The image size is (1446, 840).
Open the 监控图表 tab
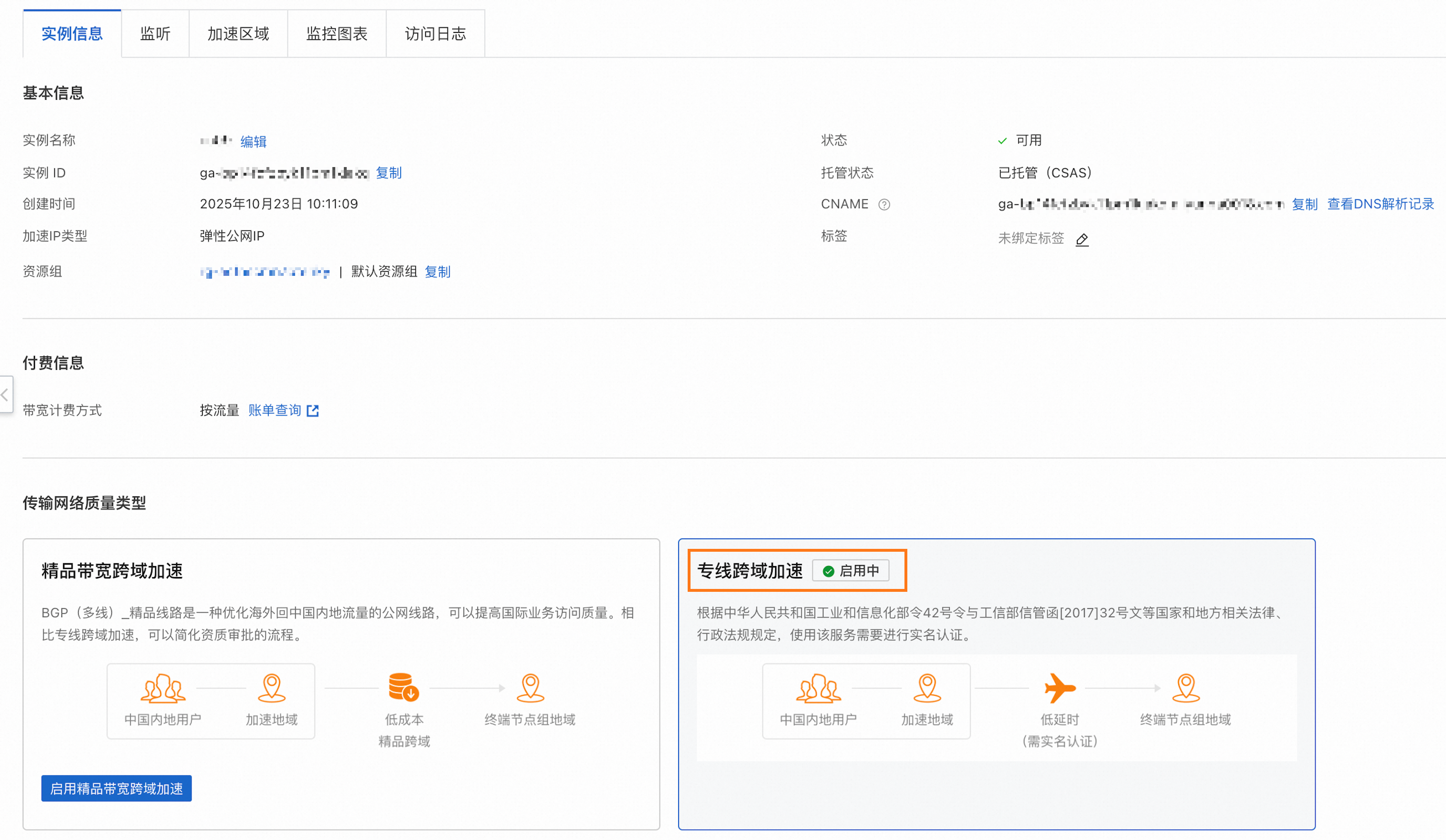click(337, 34)
